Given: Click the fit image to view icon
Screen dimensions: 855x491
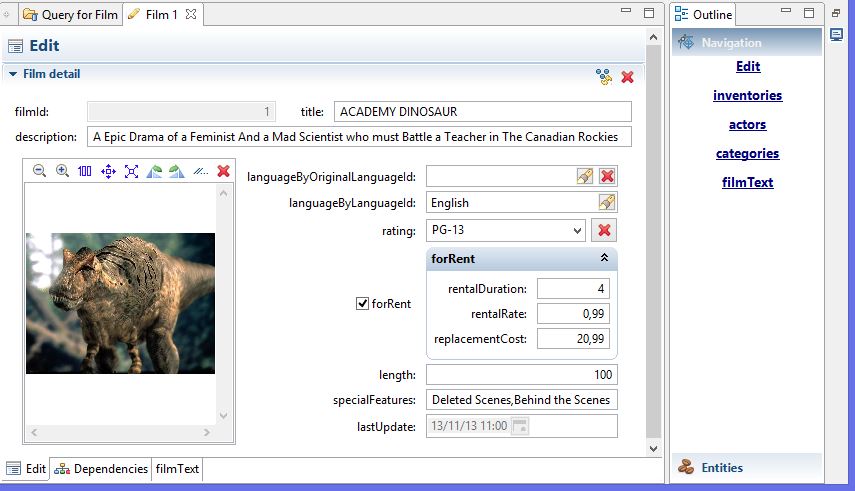Looking at the screenshot, I should [131, 171].
